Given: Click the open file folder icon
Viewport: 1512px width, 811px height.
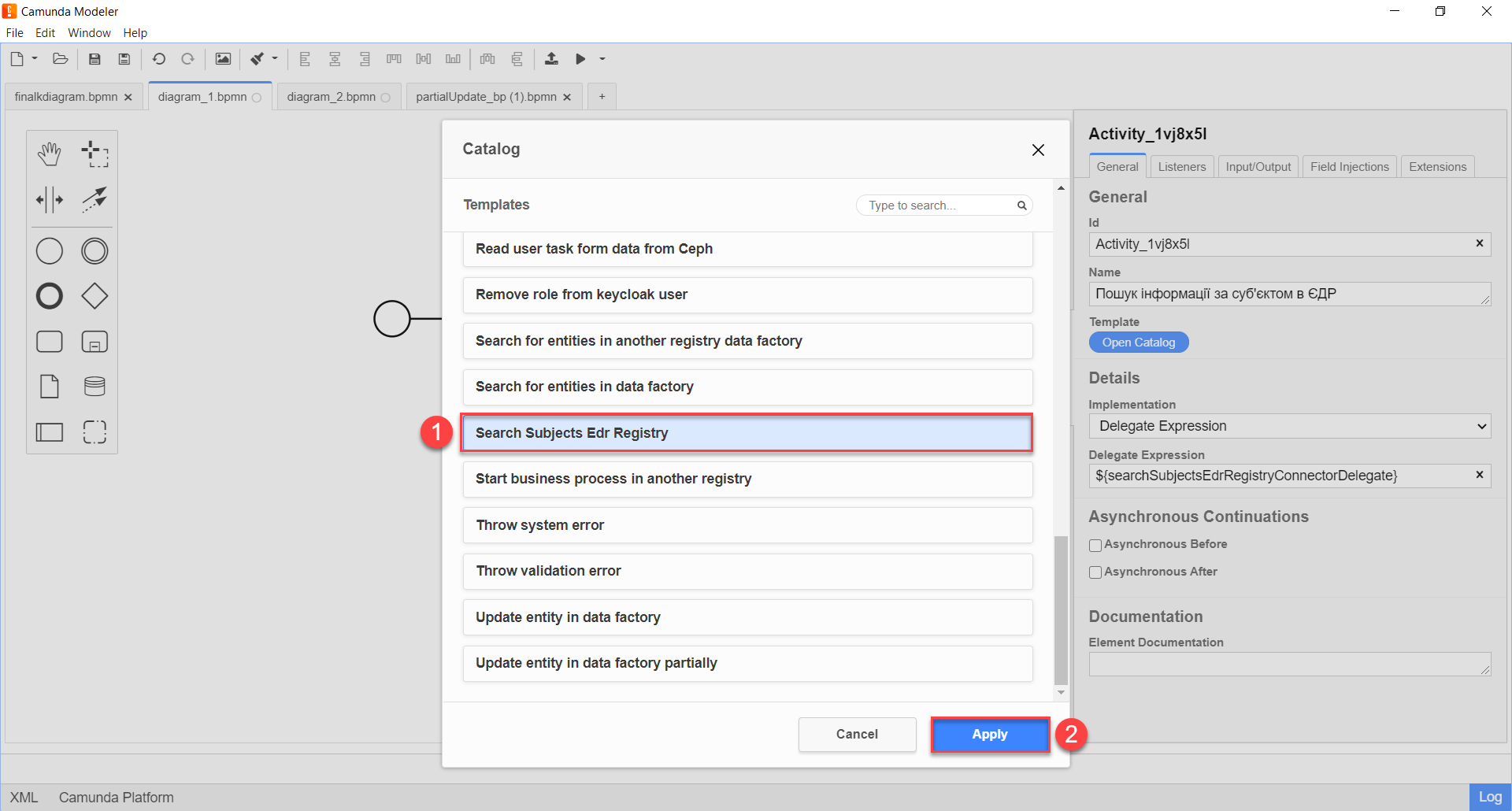Looking at the screenshot, I should [x=60, y=59].
